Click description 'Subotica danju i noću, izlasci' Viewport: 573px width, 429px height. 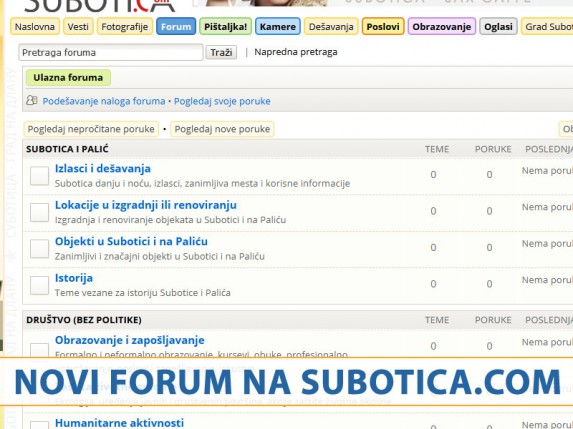coord(202,183)
